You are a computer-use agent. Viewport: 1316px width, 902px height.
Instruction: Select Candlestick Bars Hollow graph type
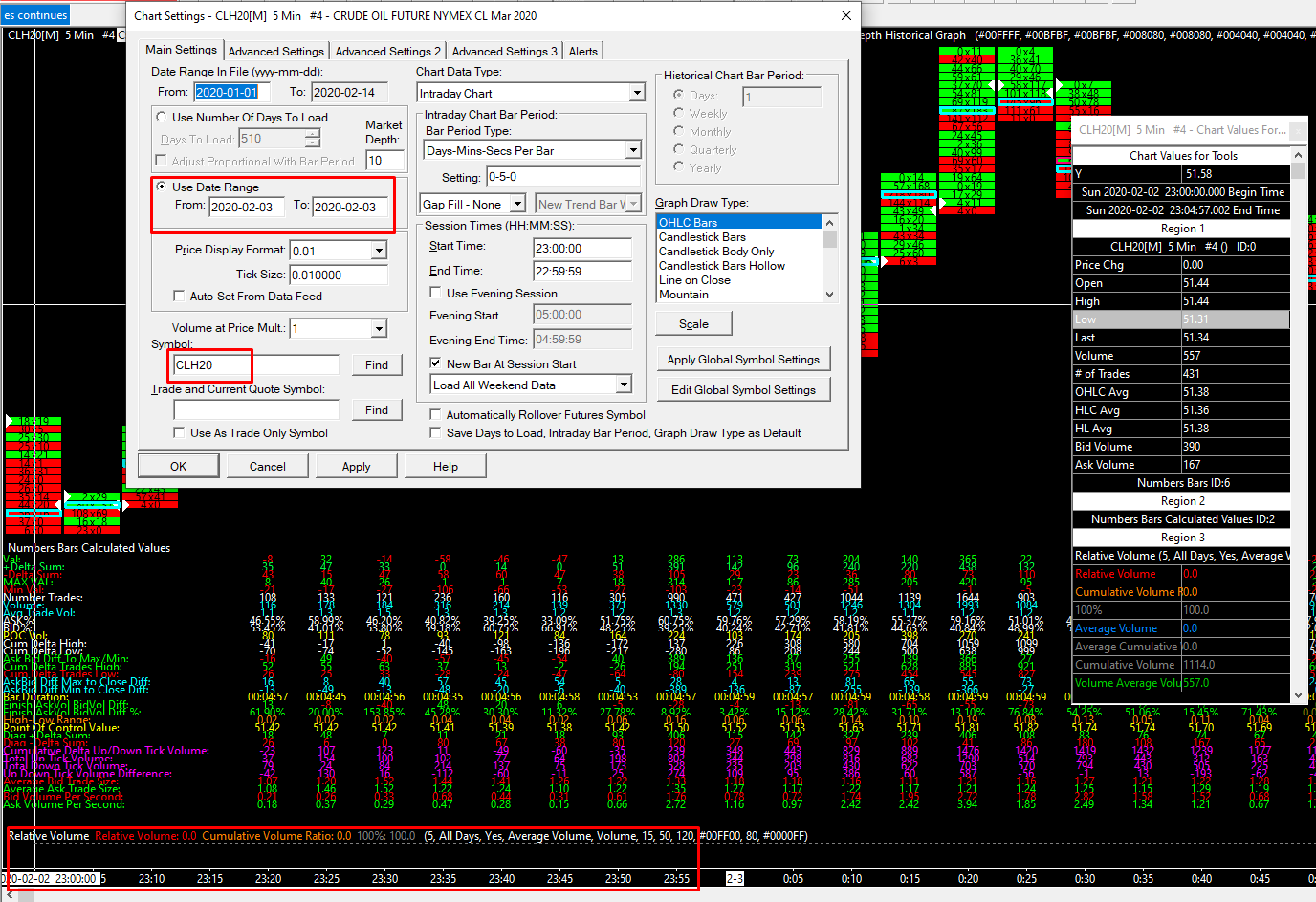721,266
